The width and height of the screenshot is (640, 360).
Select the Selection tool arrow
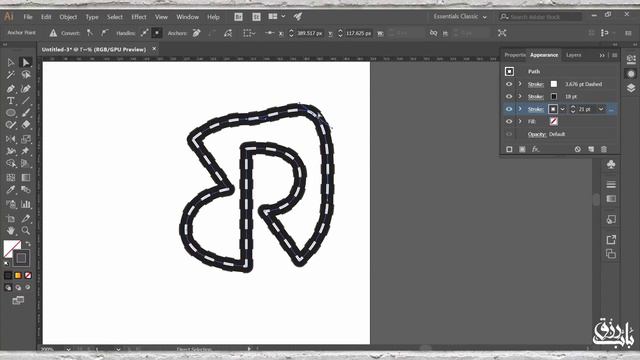click(11, 62)
